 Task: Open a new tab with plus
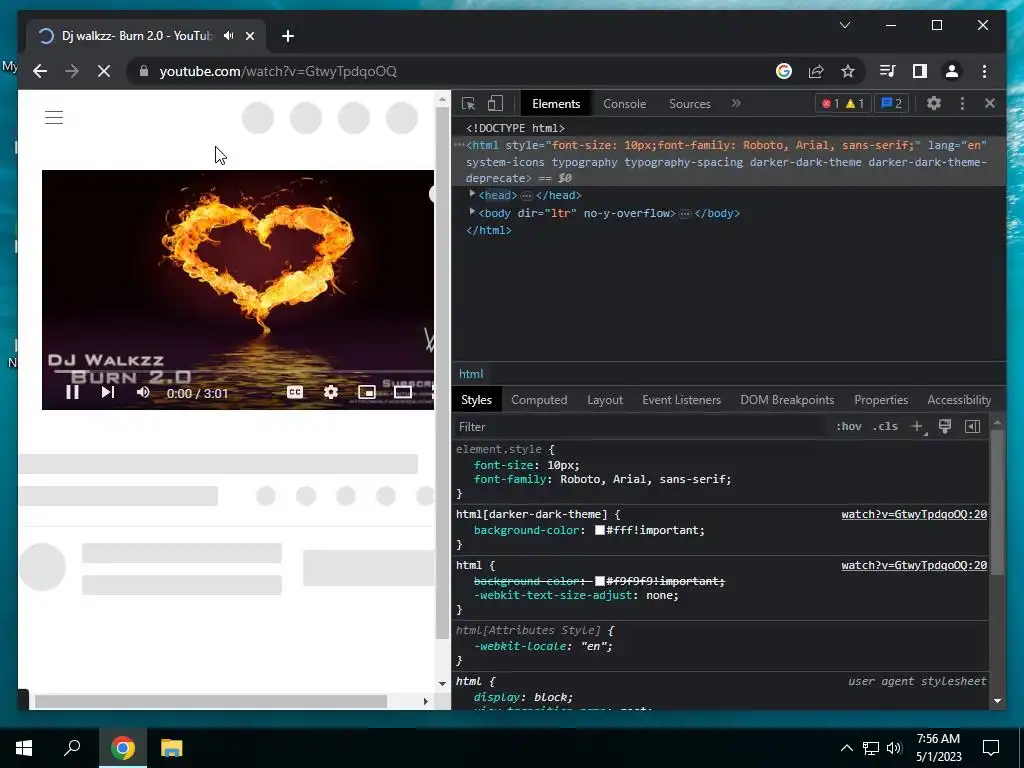click(288, 36)
